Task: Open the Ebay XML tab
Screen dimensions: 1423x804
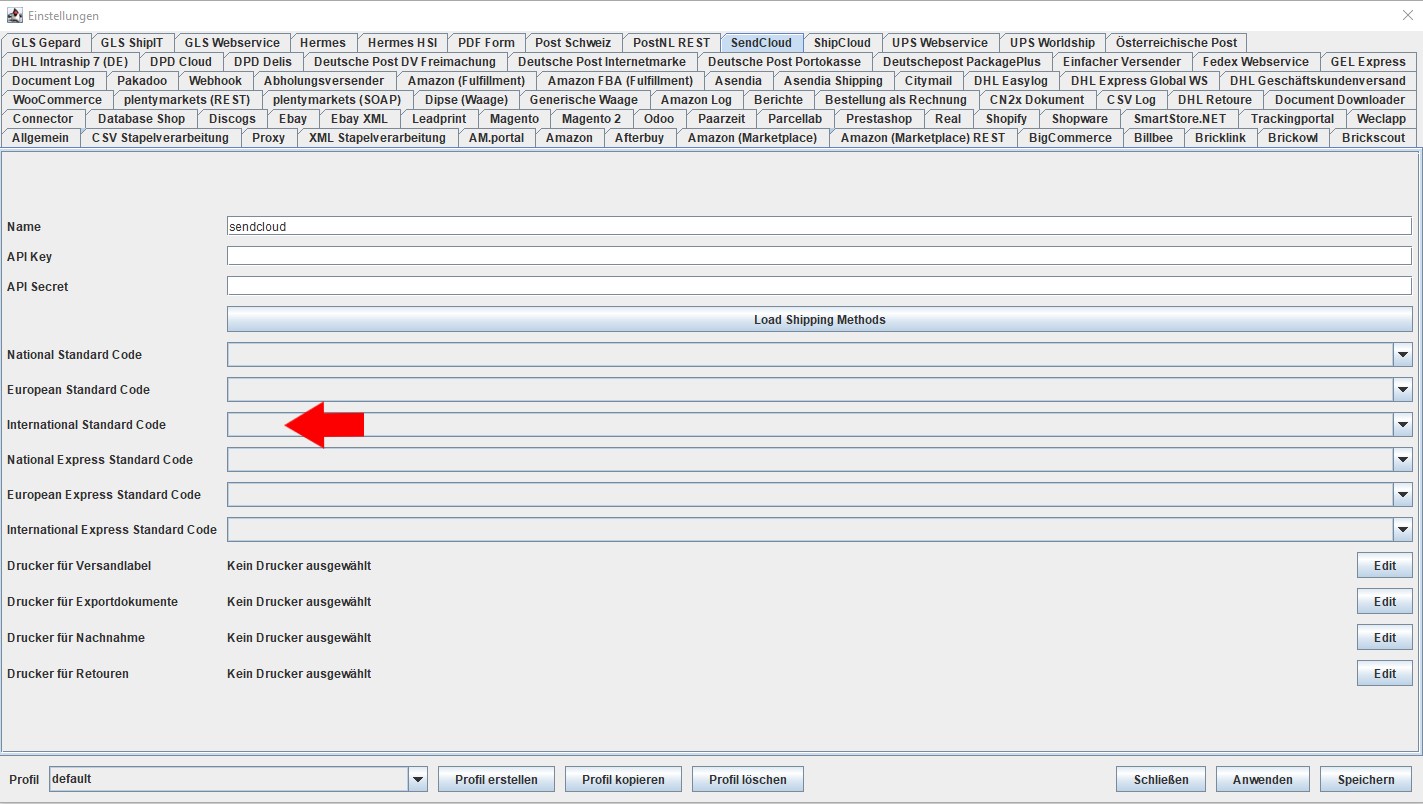Action: pyautogui.click(x=359, y=119)
